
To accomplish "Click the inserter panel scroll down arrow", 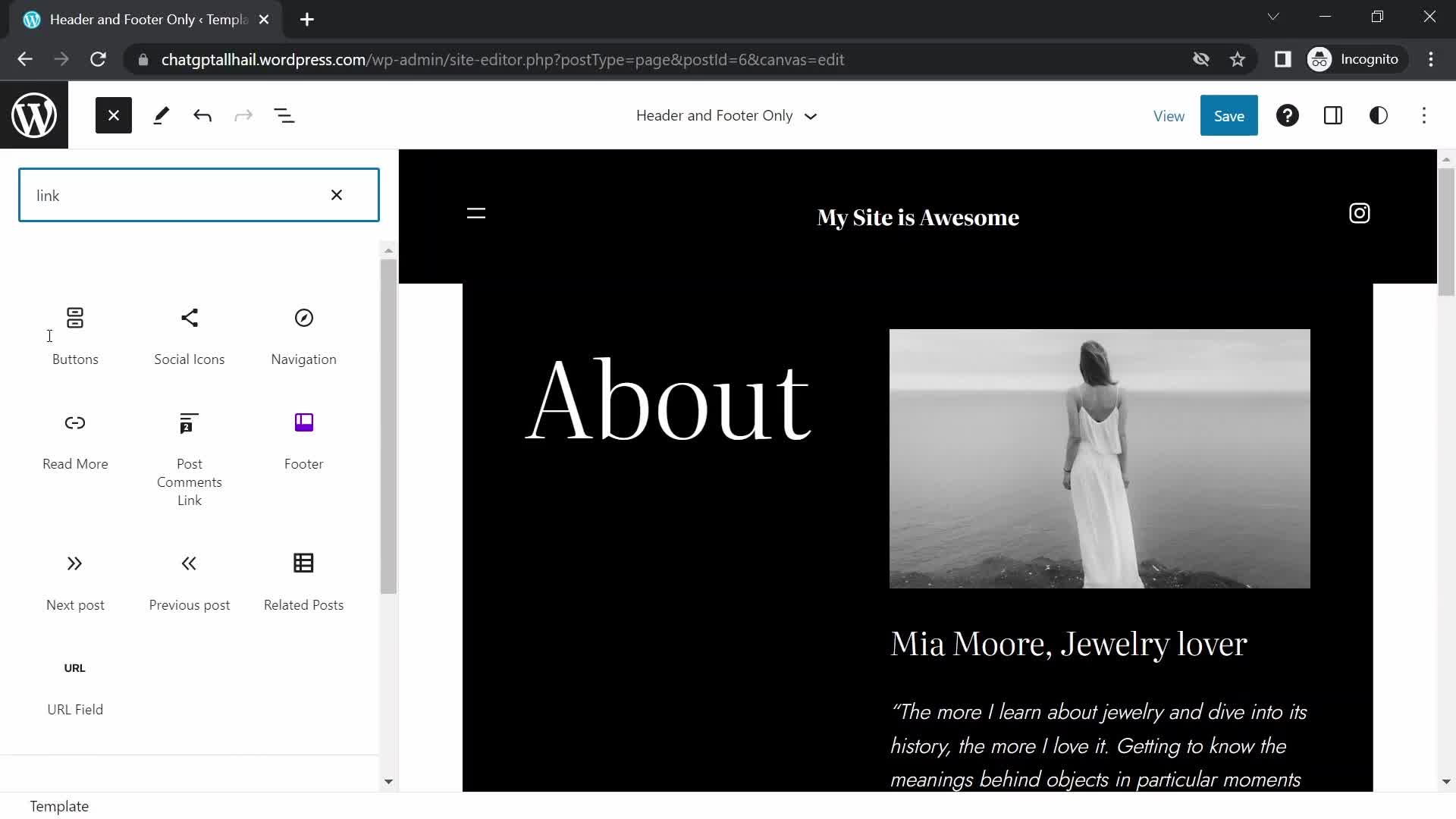I will coord(388,781).
